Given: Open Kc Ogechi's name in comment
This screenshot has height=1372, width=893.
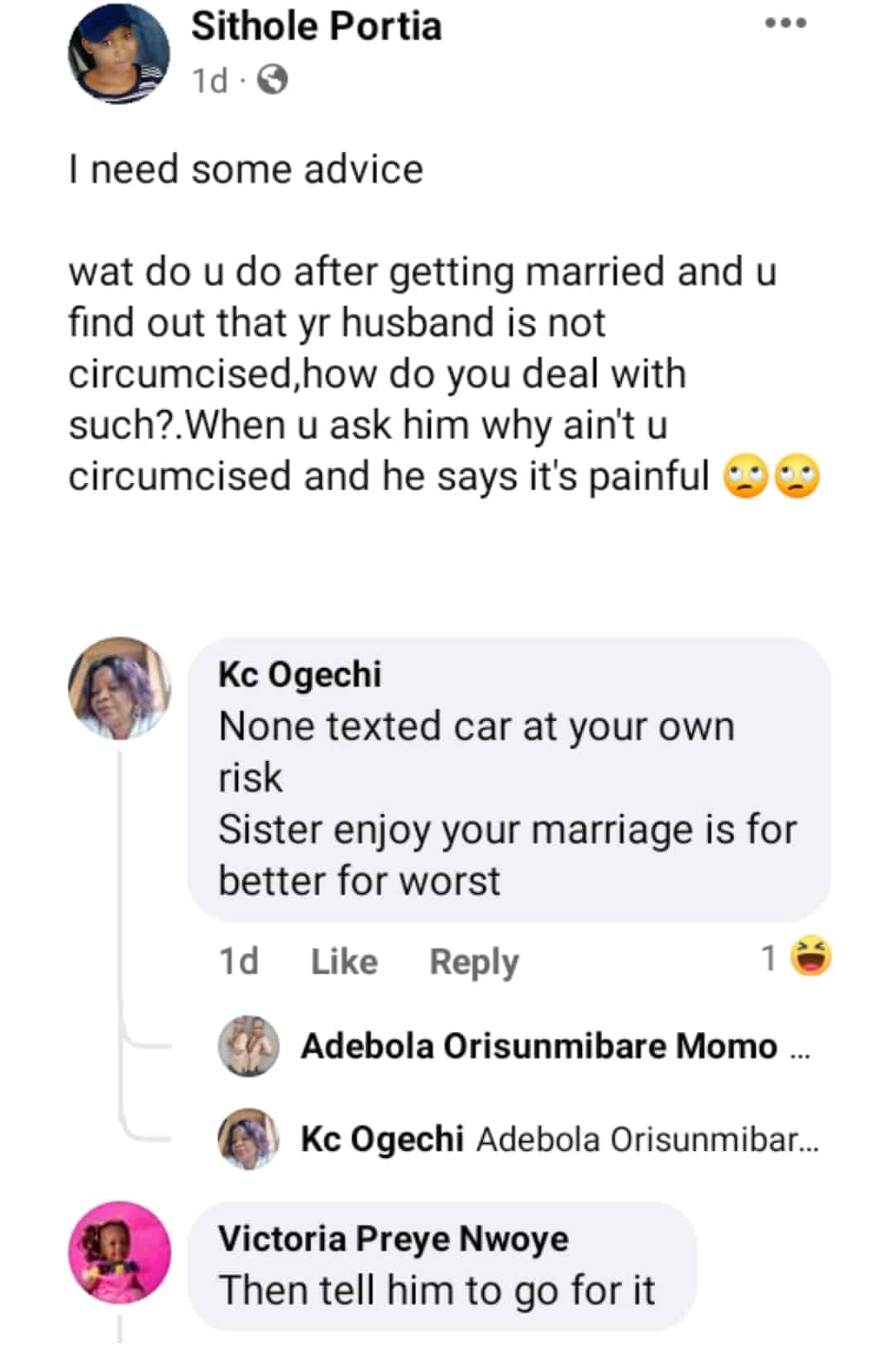Looking at the screenshot, I should pyautogui.click(x=299, y=674).
